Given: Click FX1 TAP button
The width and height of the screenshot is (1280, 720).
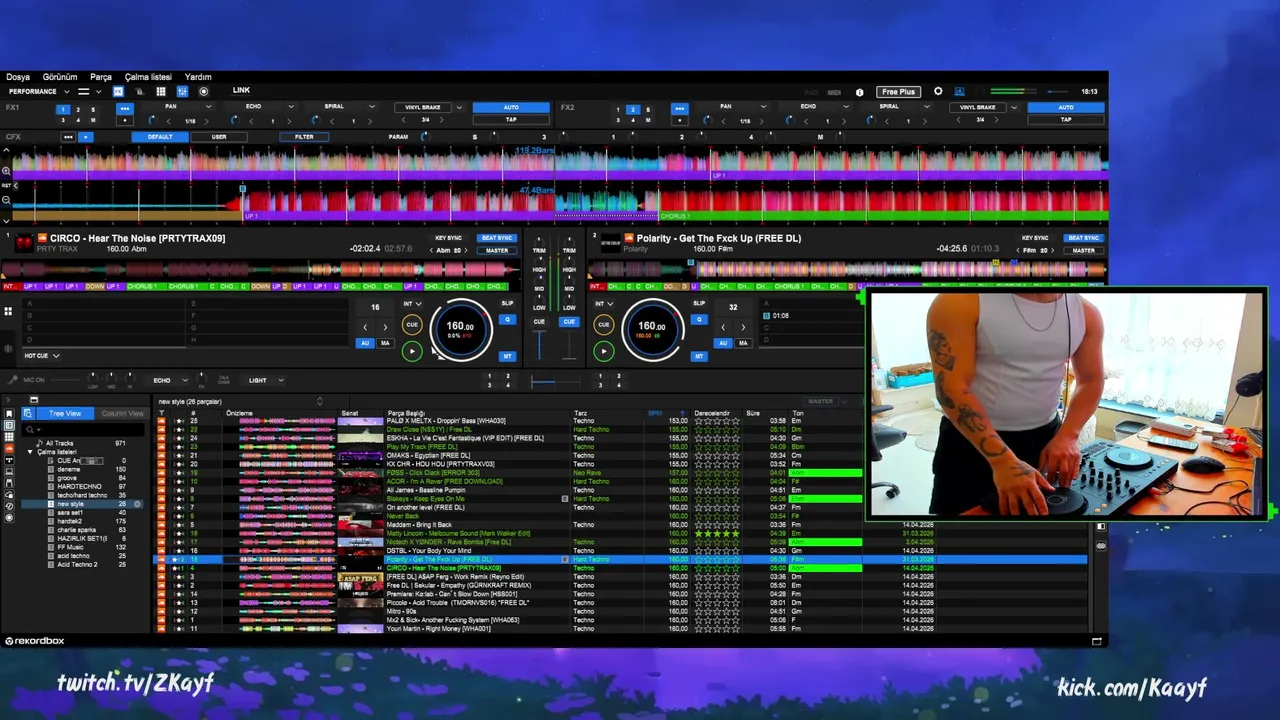Looking at the screenshot, I should [511, 119].
